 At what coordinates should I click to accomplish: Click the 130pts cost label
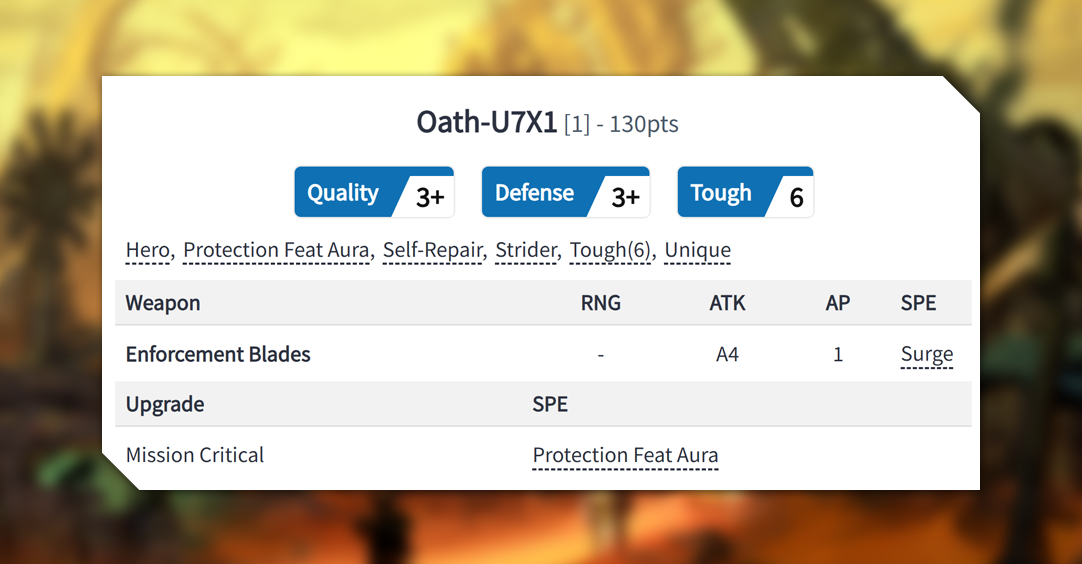tap(644, 125)
